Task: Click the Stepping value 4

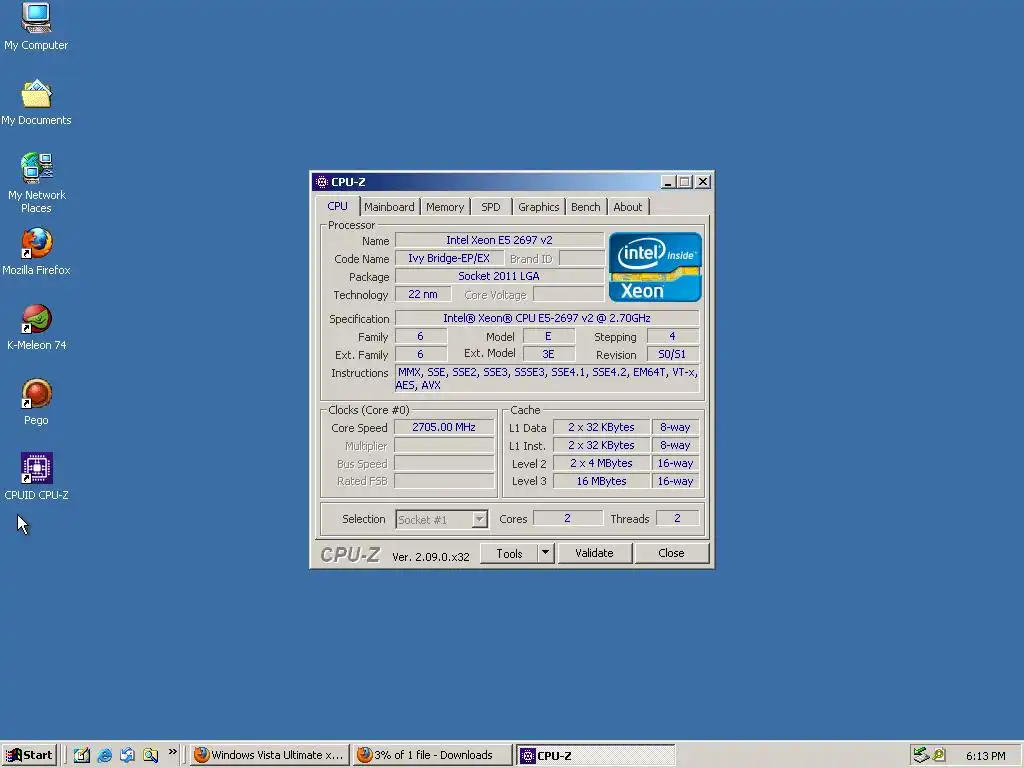Action: 672,336
